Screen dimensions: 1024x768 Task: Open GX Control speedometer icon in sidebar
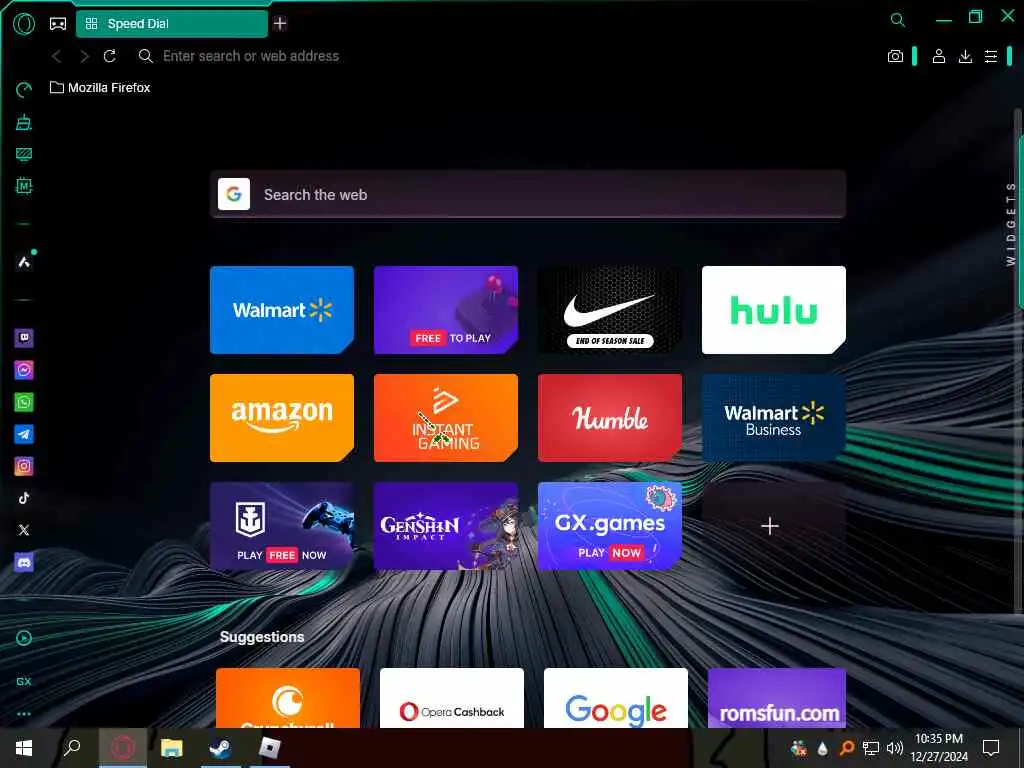pos(24,89)
